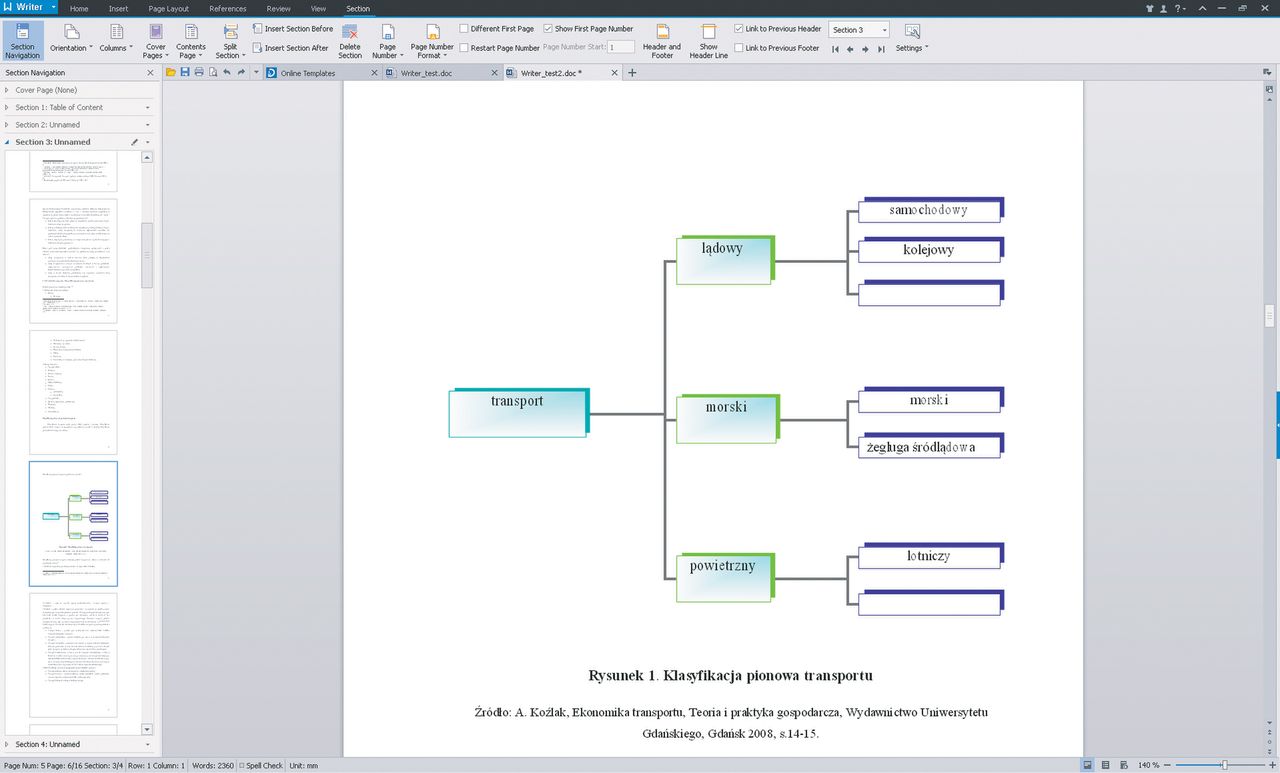The height and width of the screenshot is (773, 1280).
Task: Add a new document tab
Action: 632,73
